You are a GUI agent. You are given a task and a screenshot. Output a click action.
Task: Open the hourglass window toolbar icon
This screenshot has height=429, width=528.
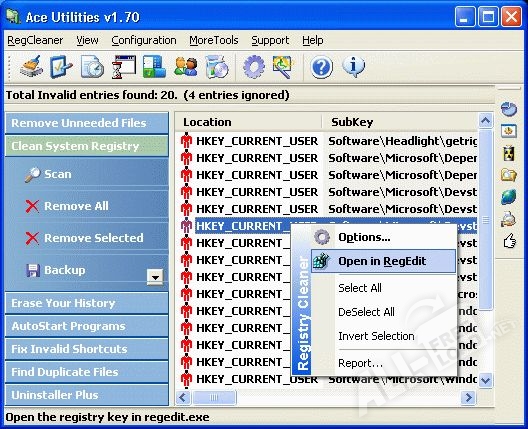[x=123, y=67]
